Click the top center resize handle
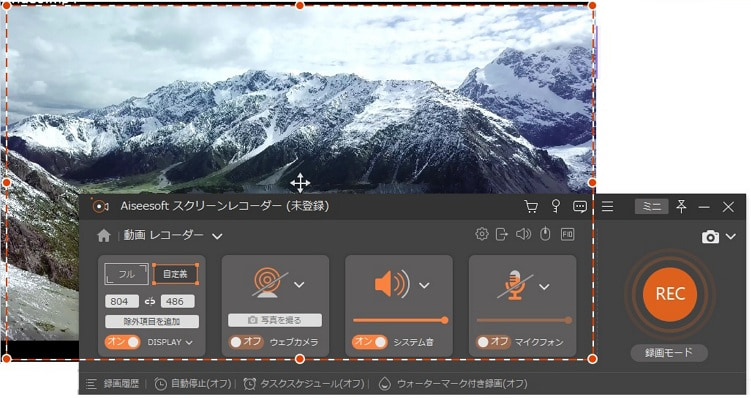Screen dimensions: 751x398 pyautogui.click(x=300, y=5)
